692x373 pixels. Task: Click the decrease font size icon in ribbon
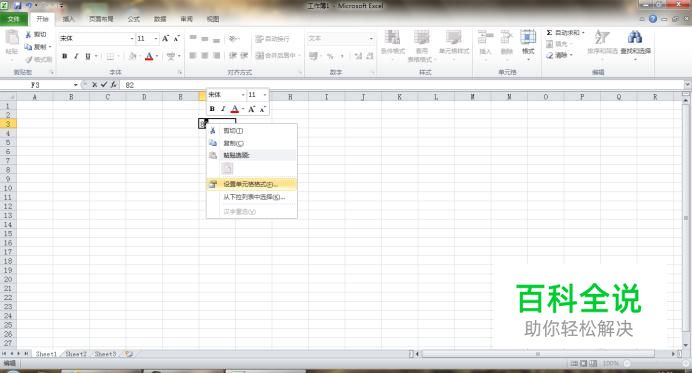tap(176, 38)
